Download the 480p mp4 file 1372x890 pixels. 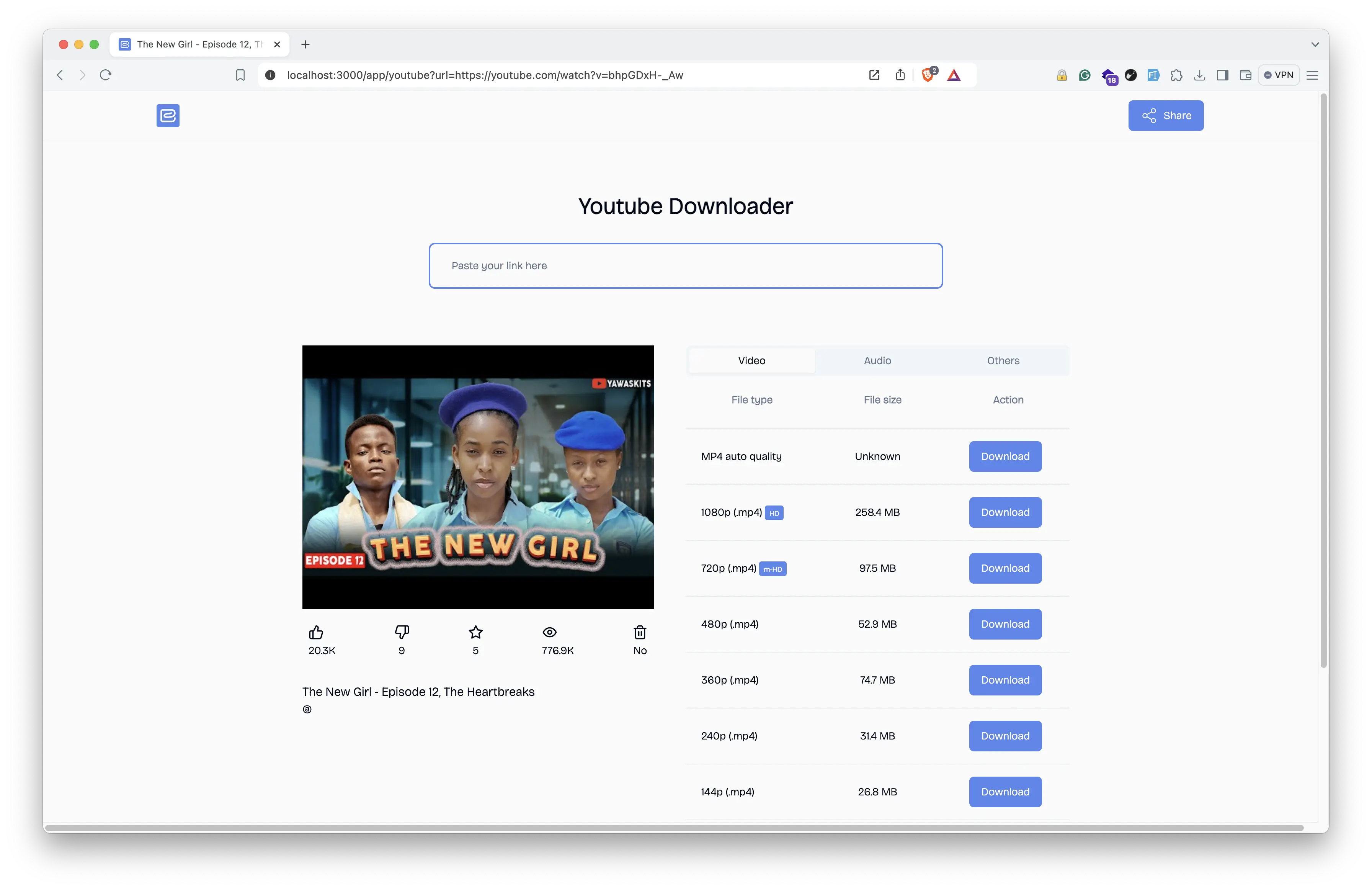point(1005,624)
